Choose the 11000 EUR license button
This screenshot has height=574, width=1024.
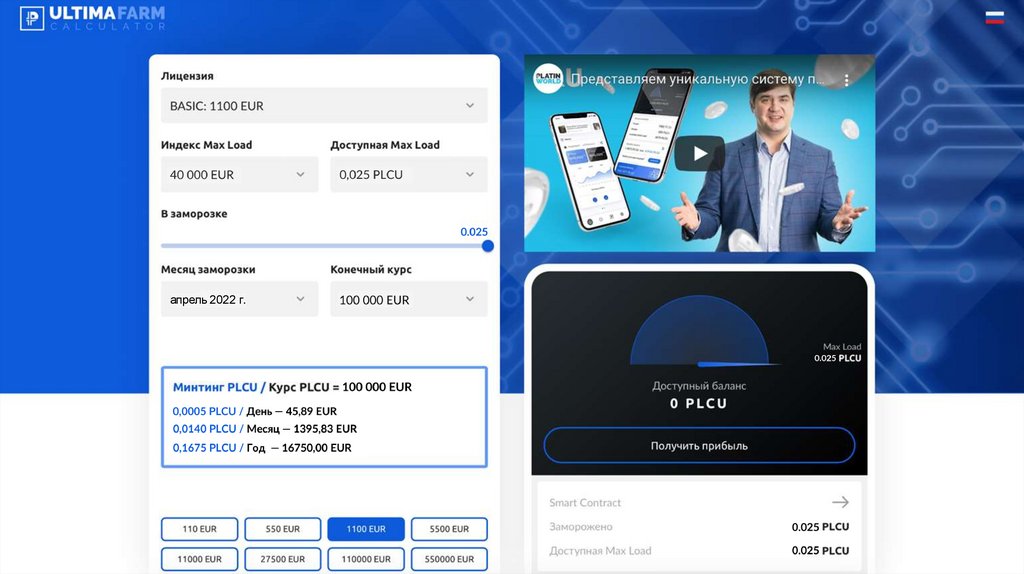click(x=199, y=559)
